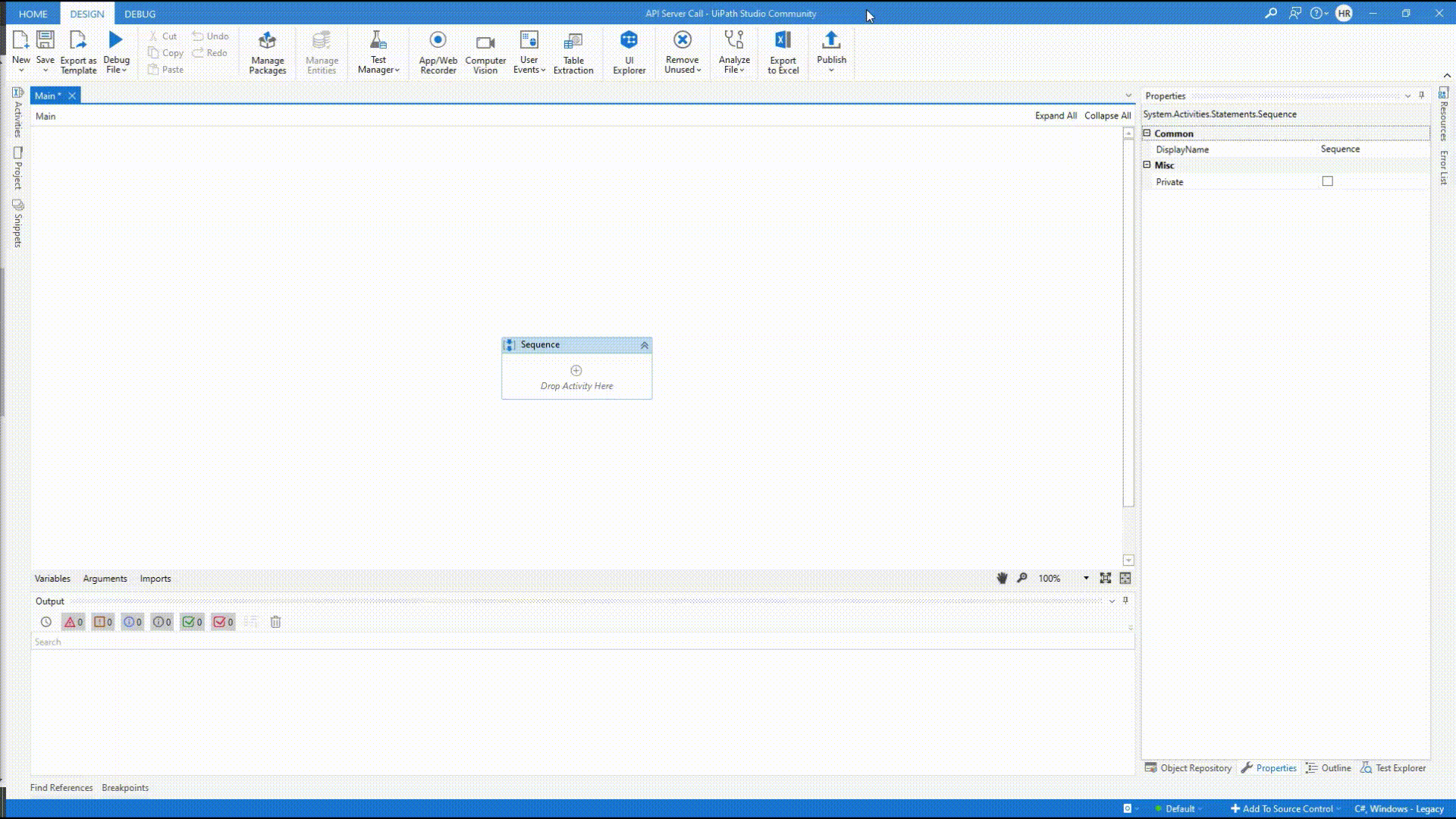Open the feedback icon in title bar
Screen dimensions: 1456x819
tap(1294, 13)
